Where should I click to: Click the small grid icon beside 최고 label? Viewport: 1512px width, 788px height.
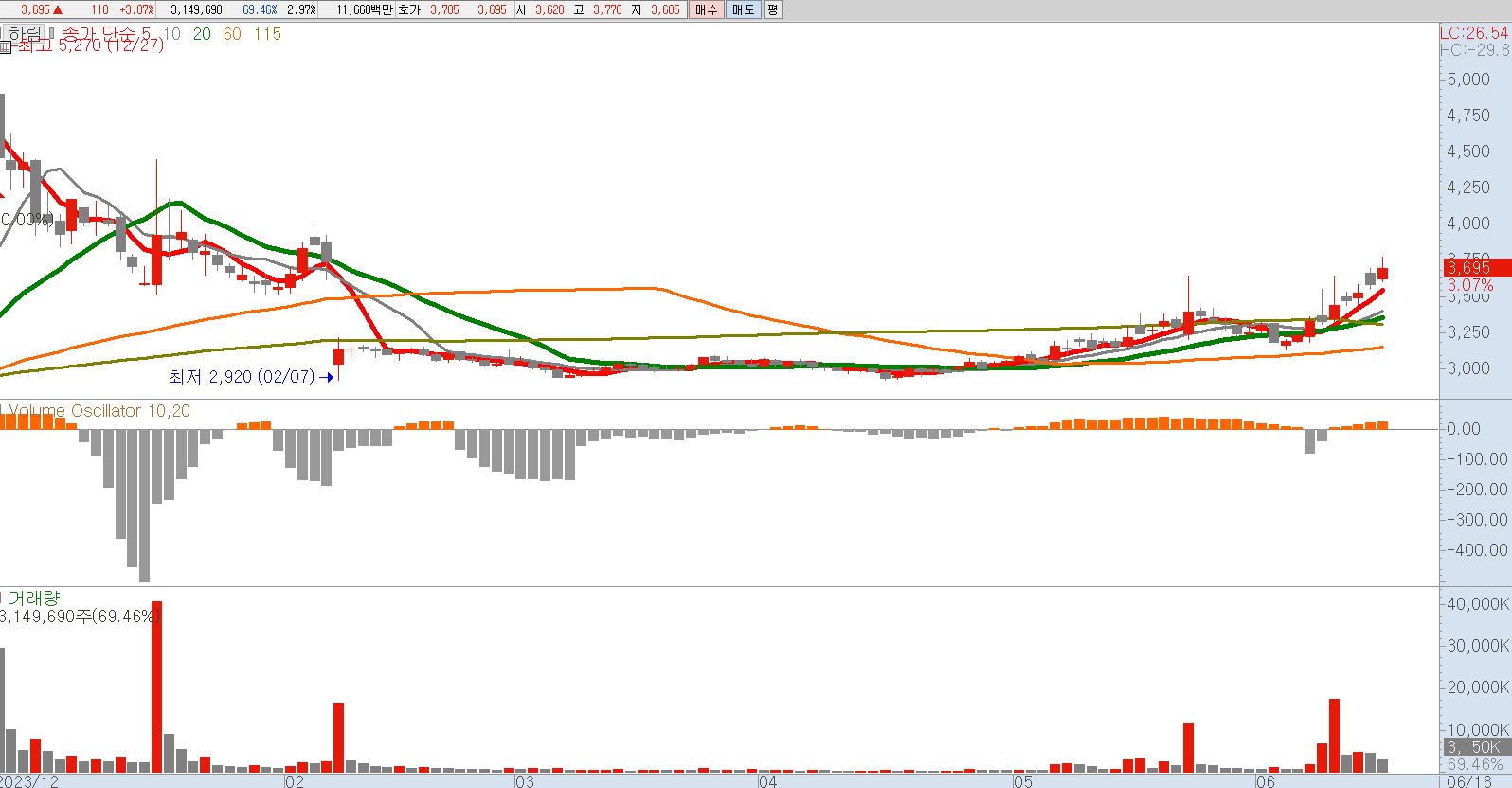6,46
